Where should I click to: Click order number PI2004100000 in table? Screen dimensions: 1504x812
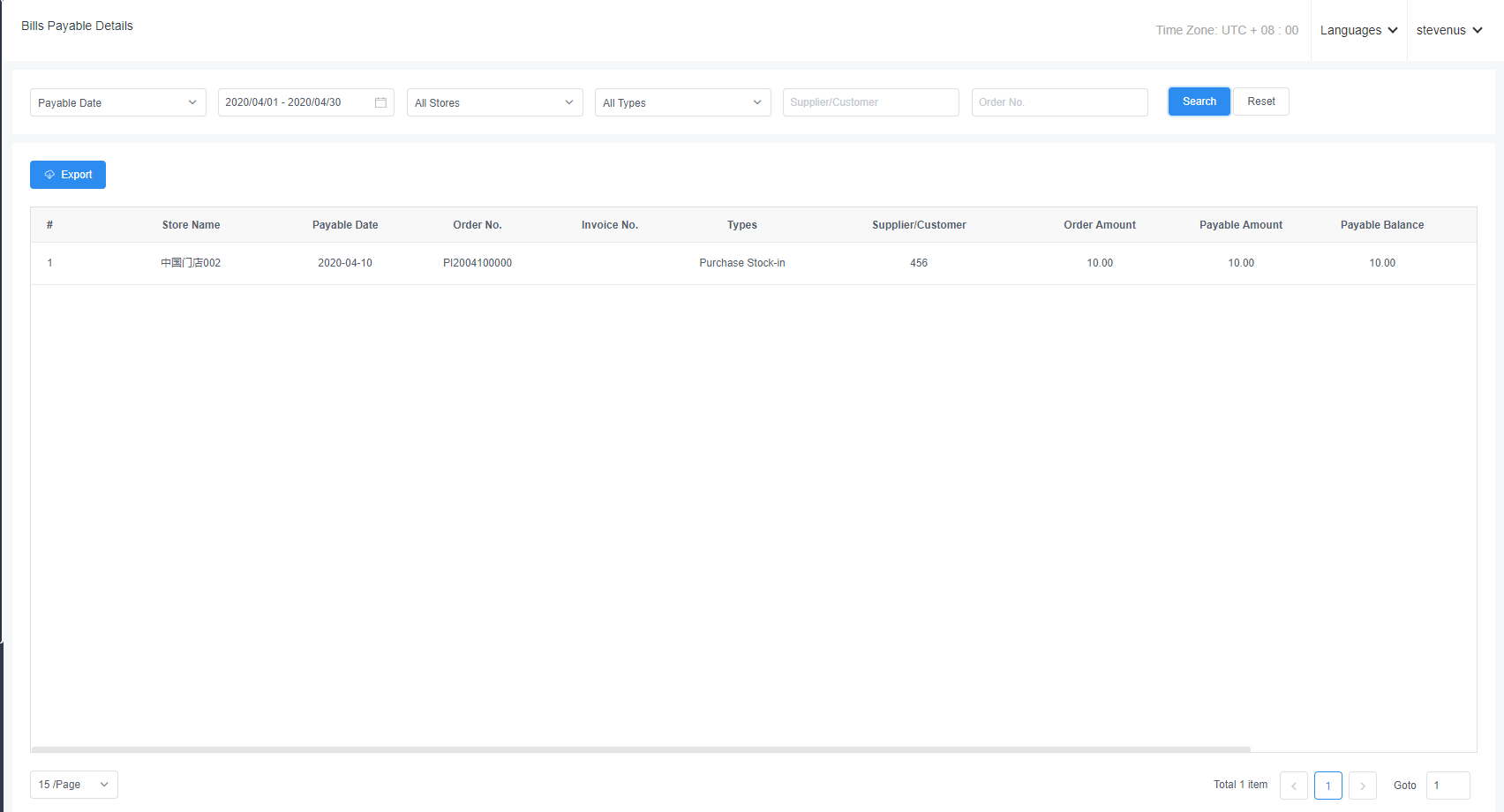(x=478, y=263)
